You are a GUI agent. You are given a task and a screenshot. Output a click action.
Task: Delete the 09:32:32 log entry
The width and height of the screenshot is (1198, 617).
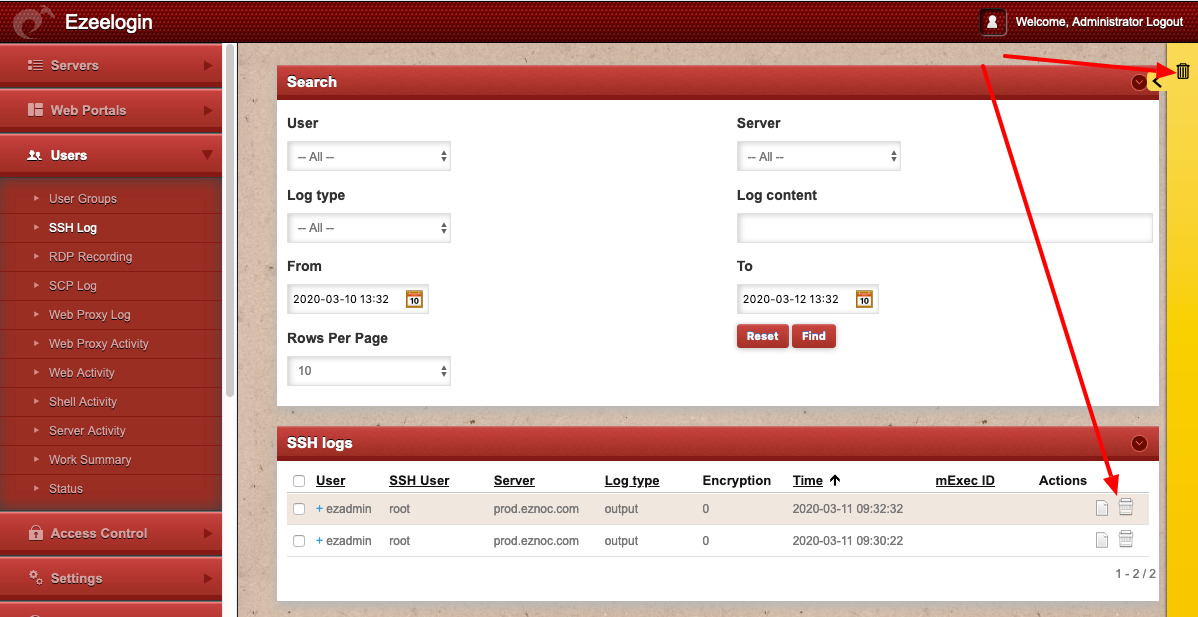[x=1125, y=506]
